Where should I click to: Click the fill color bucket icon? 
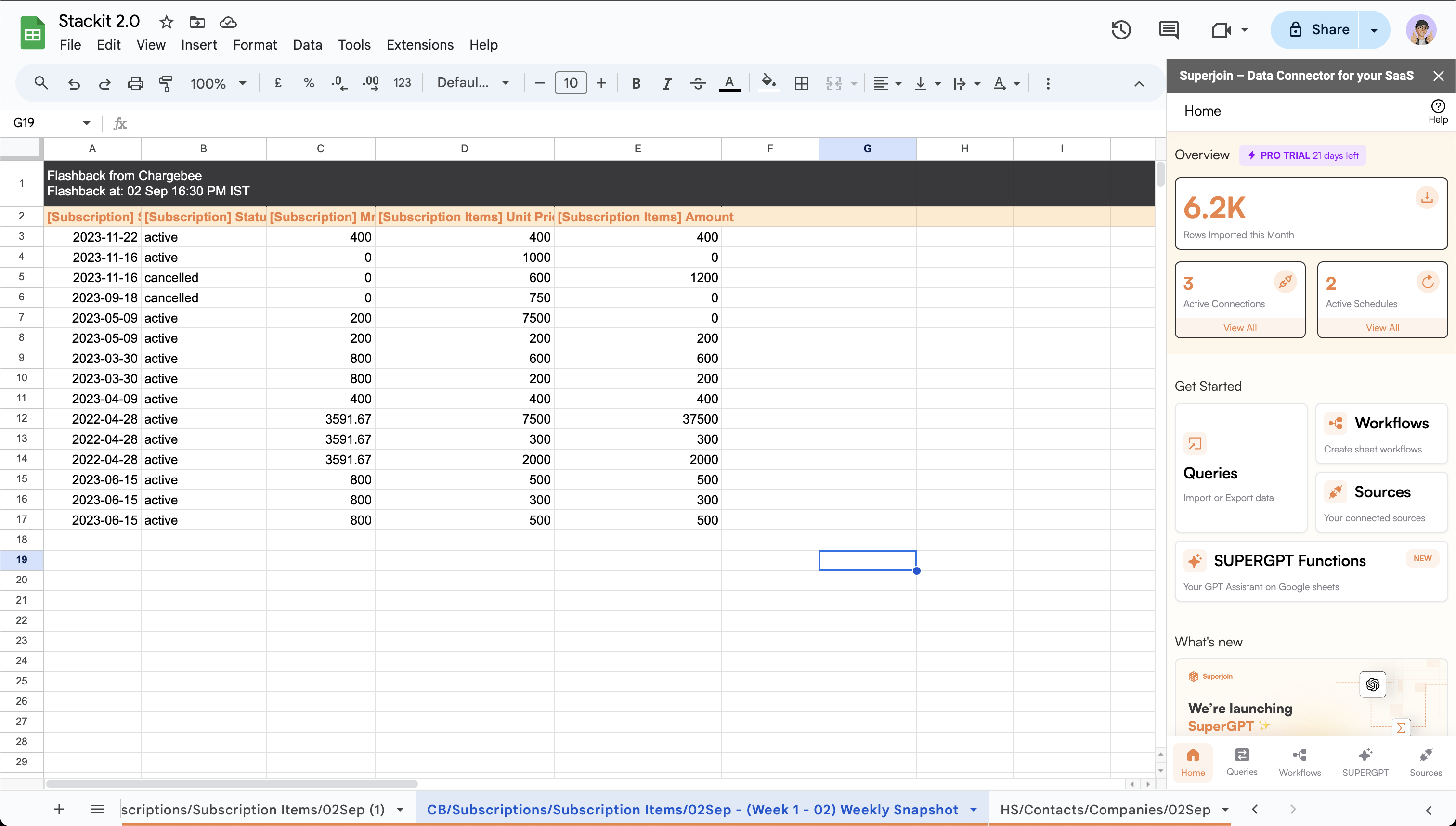(x=768, y=83)
